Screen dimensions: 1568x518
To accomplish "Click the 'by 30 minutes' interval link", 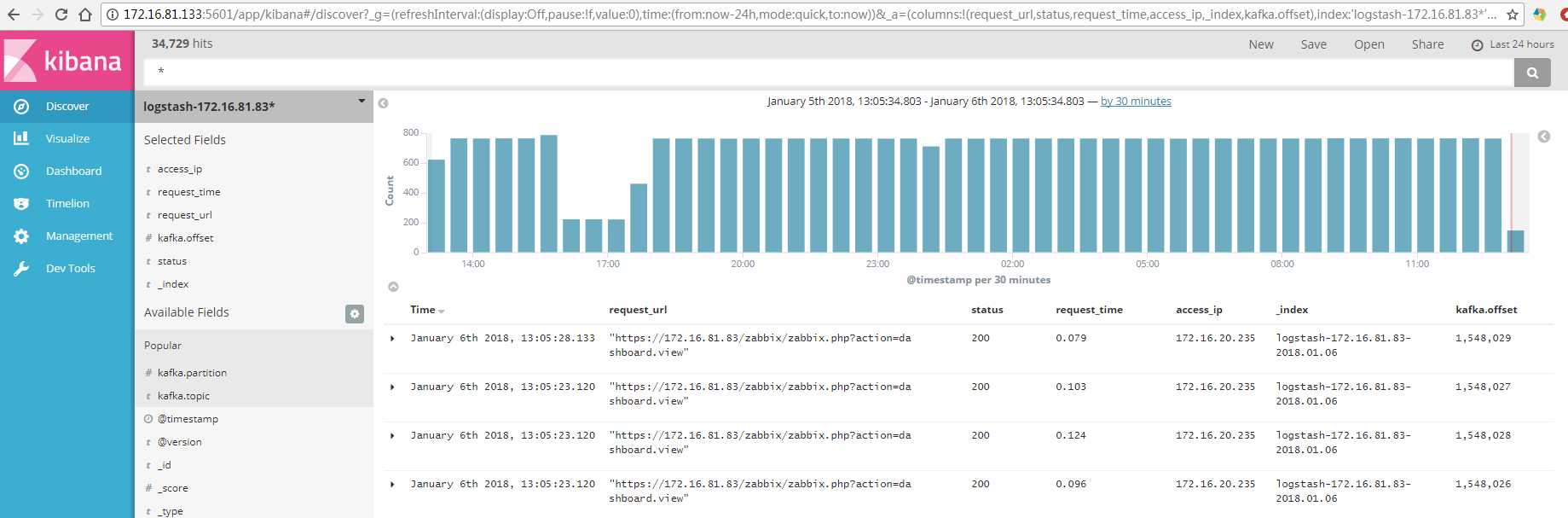I will pyautogui.click(x=1136, y=101).
